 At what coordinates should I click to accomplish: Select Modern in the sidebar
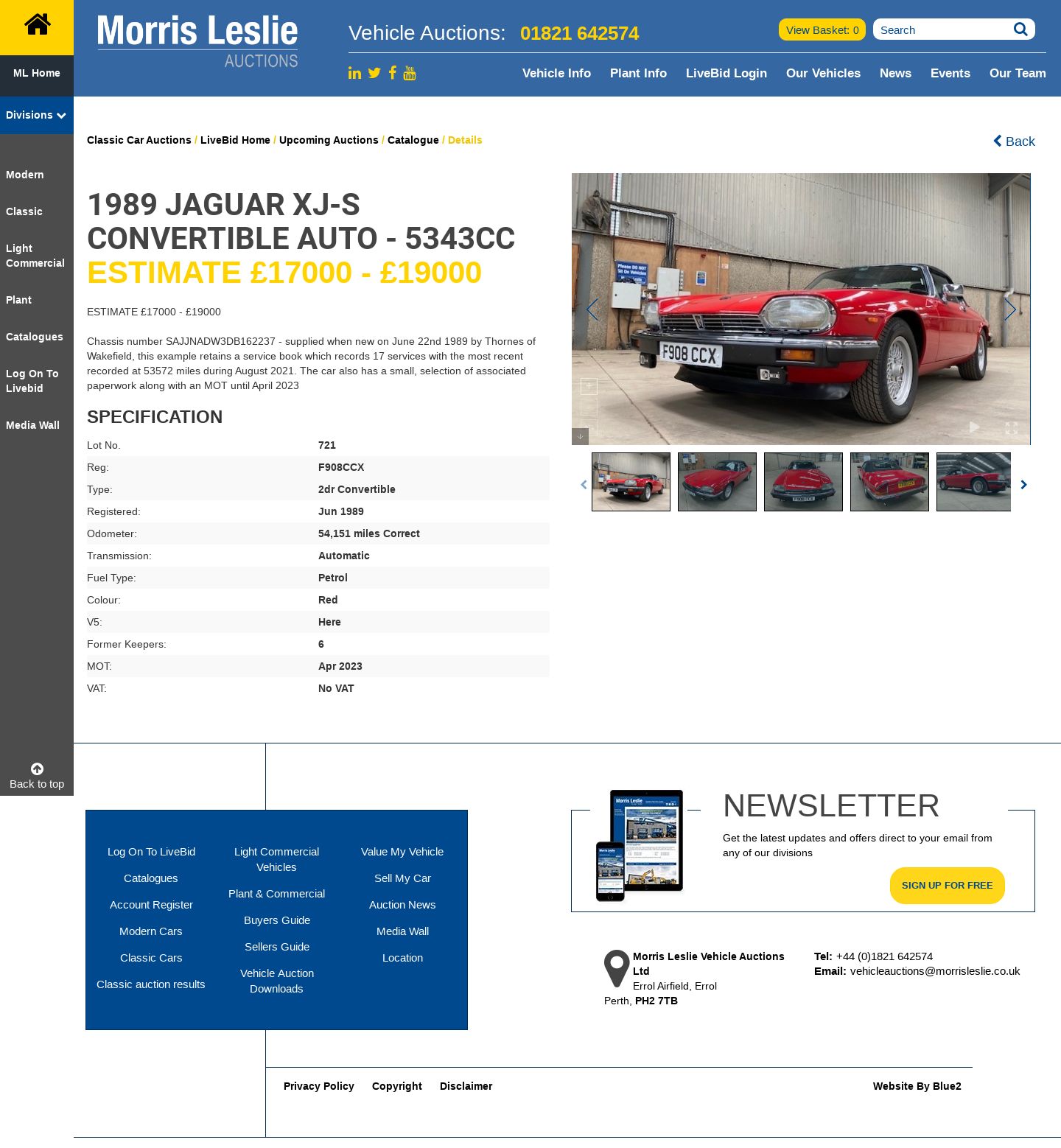(25, 175)
